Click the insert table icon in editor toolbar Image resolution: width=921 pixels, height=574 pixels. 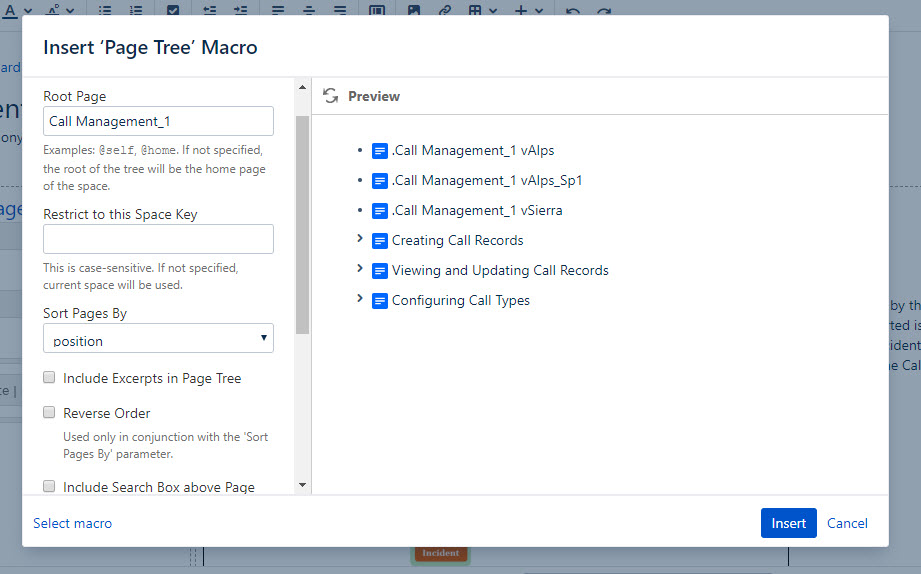(475, 11)
